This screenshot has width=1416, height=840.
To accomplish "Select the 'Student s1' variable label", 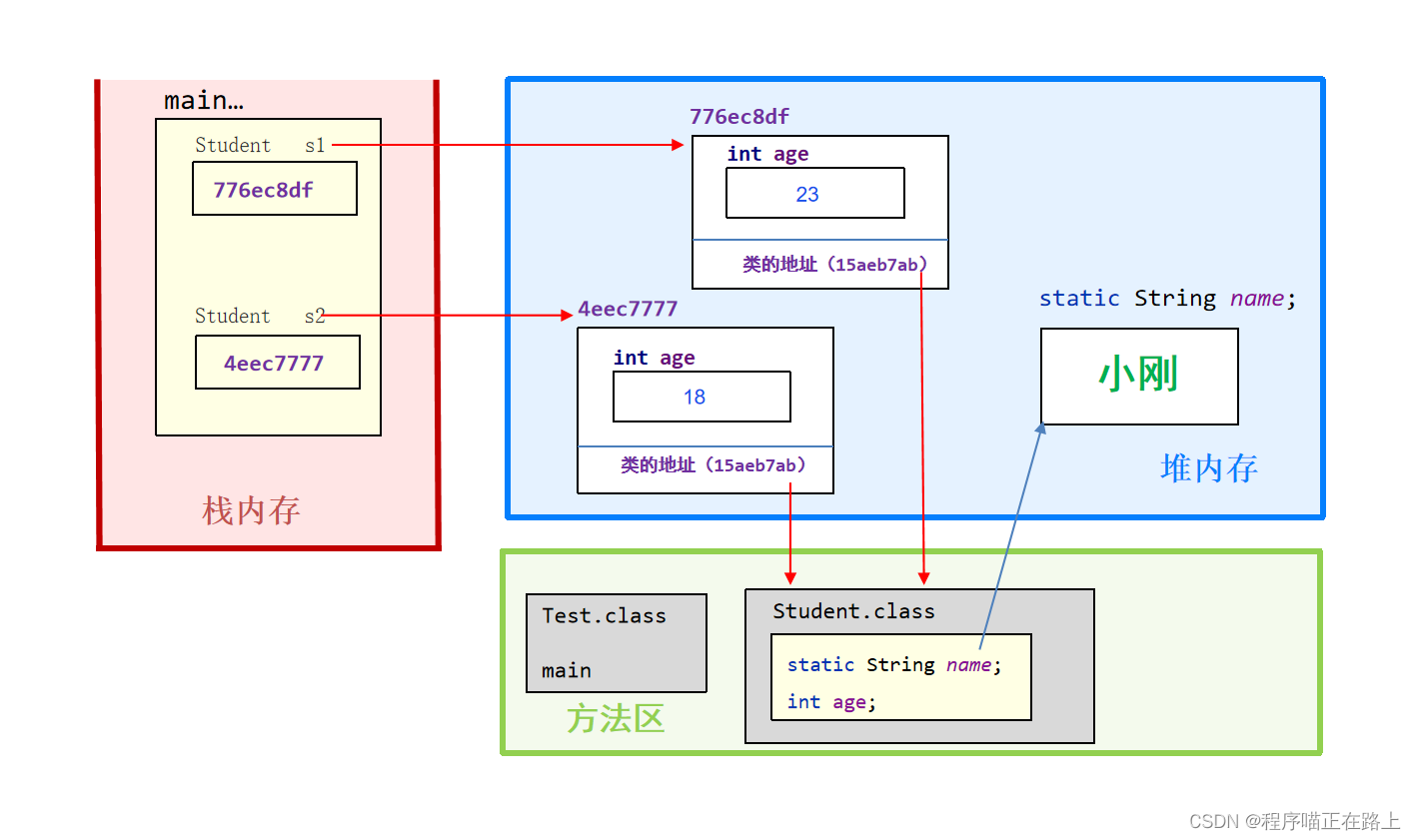I will point(260,145).
